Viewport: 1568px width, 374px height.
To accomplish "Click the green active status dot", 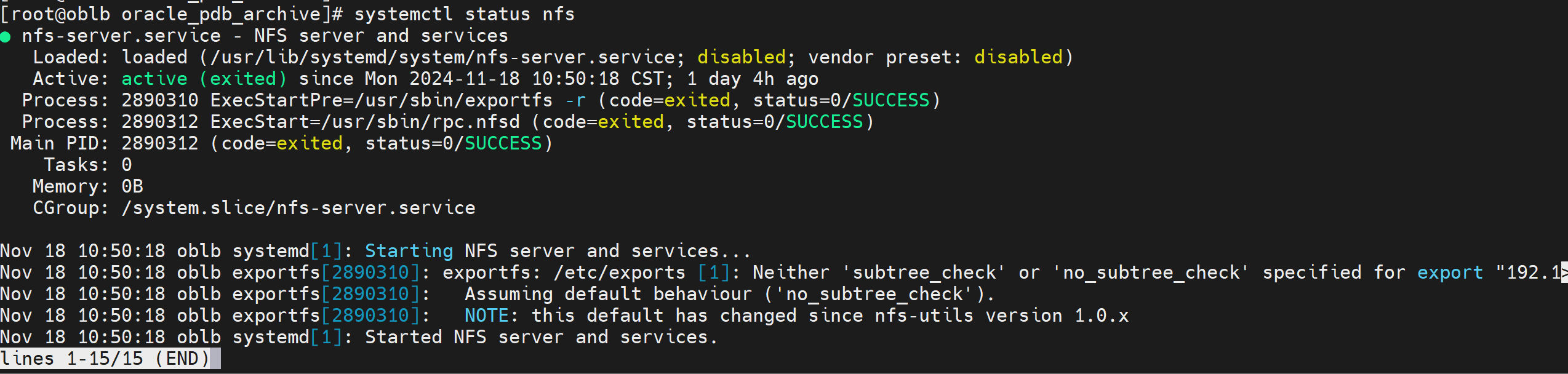I will pyautogui.click(x=6, y=38).
